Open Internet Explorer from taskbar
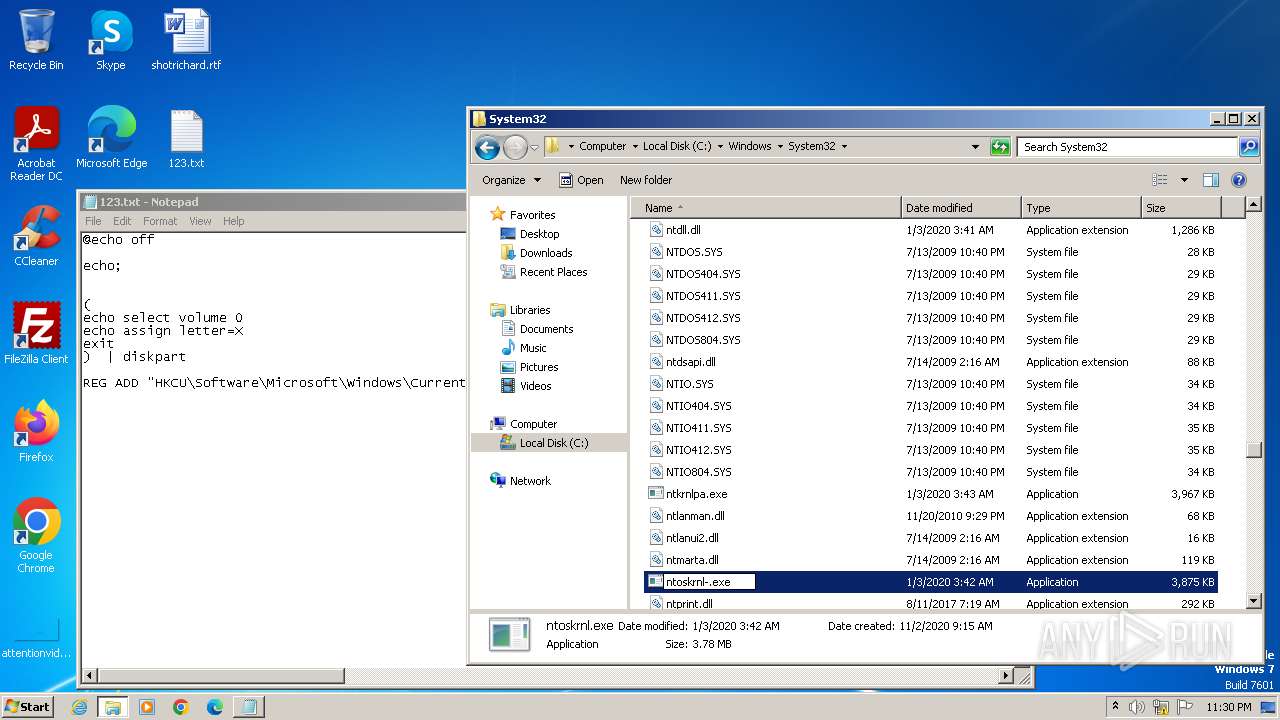1280x720 pixels. click(80, 707)
